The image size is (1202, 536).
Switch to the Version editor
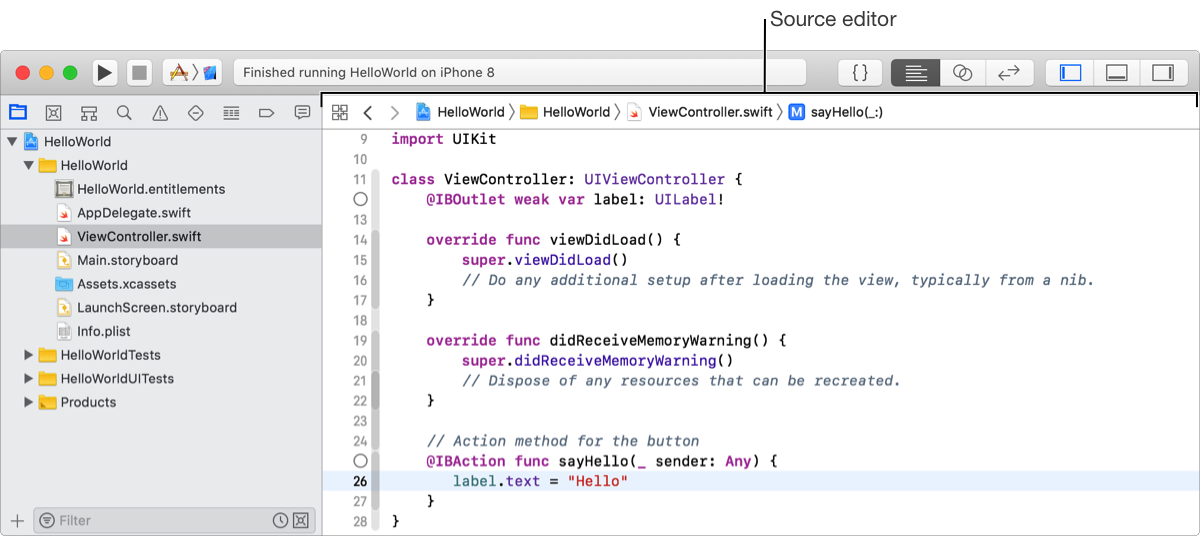pos(1009,73)
